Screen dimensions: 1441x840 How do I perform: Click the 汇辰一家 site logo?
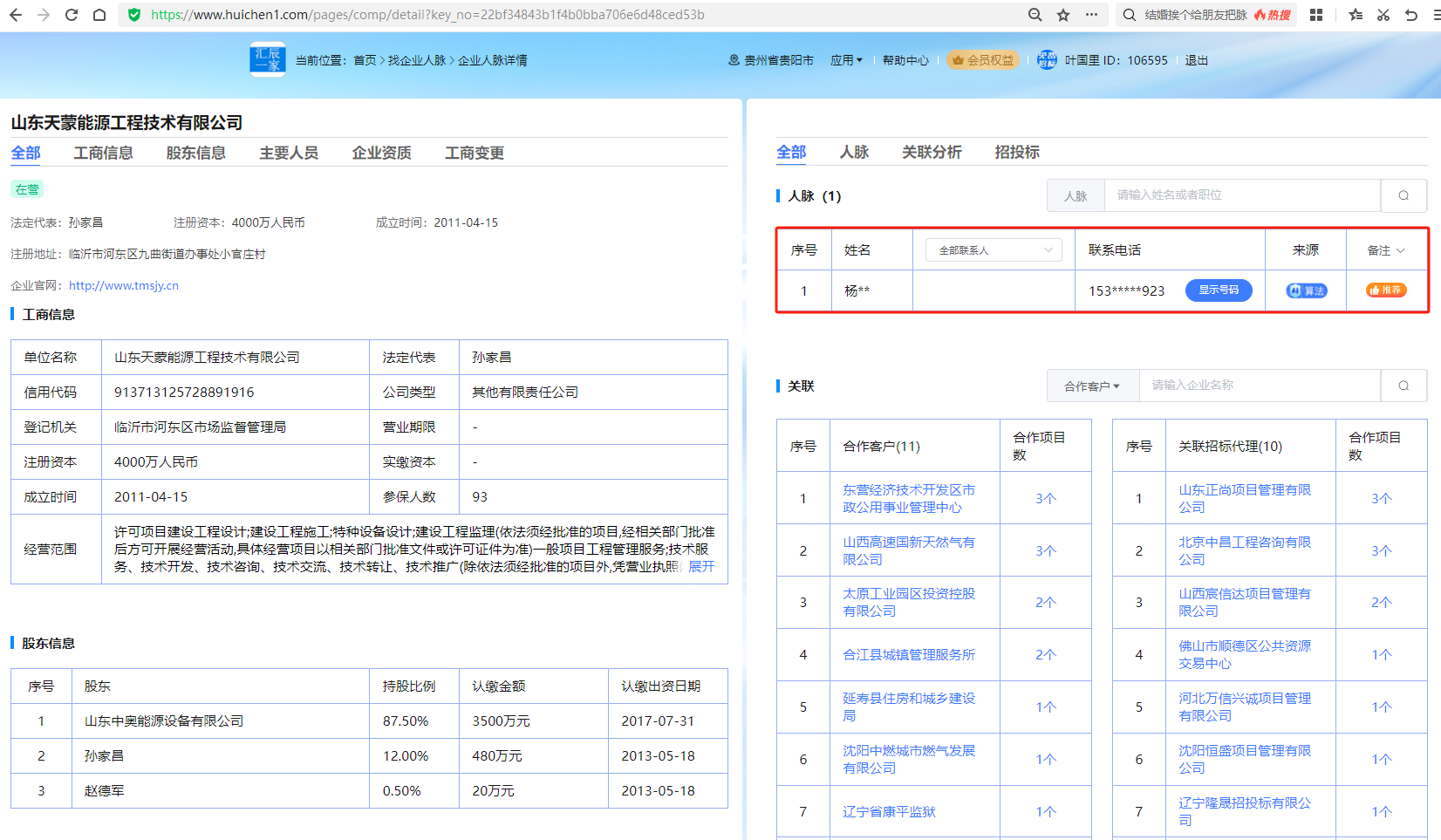click(x=268, y=59)
